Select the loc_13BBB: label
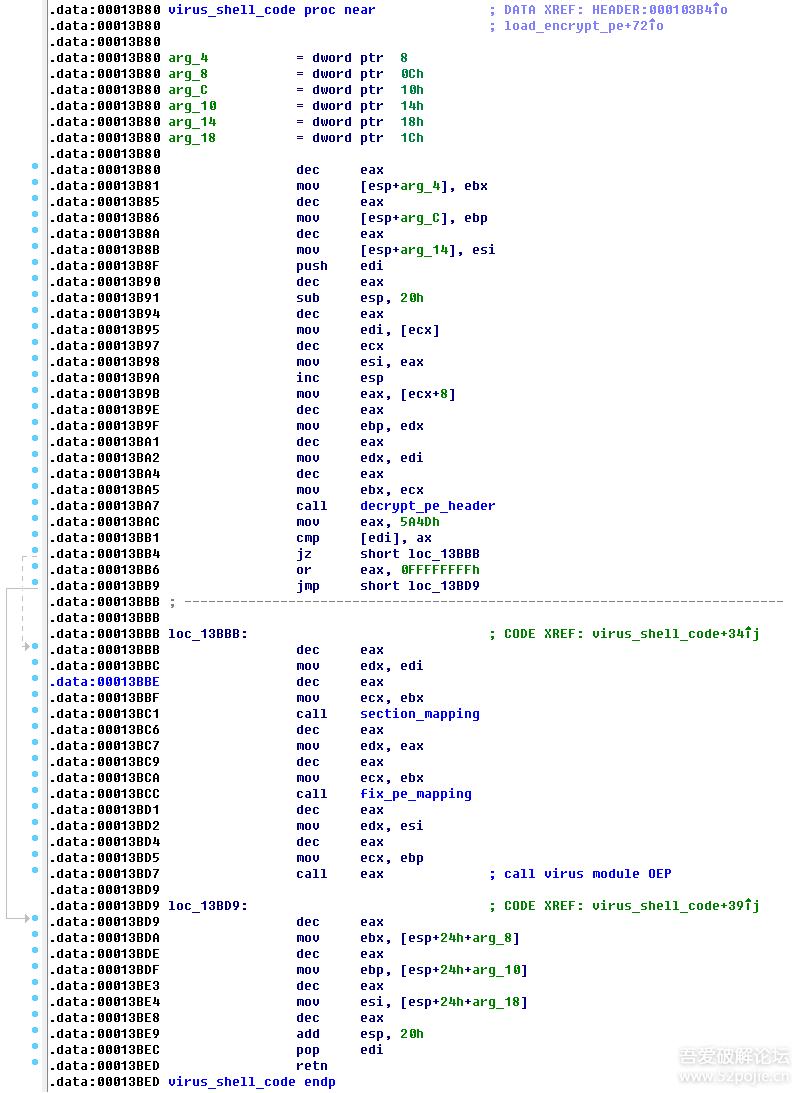Screen dimensions: 799x1093 [x=208, y=634]
